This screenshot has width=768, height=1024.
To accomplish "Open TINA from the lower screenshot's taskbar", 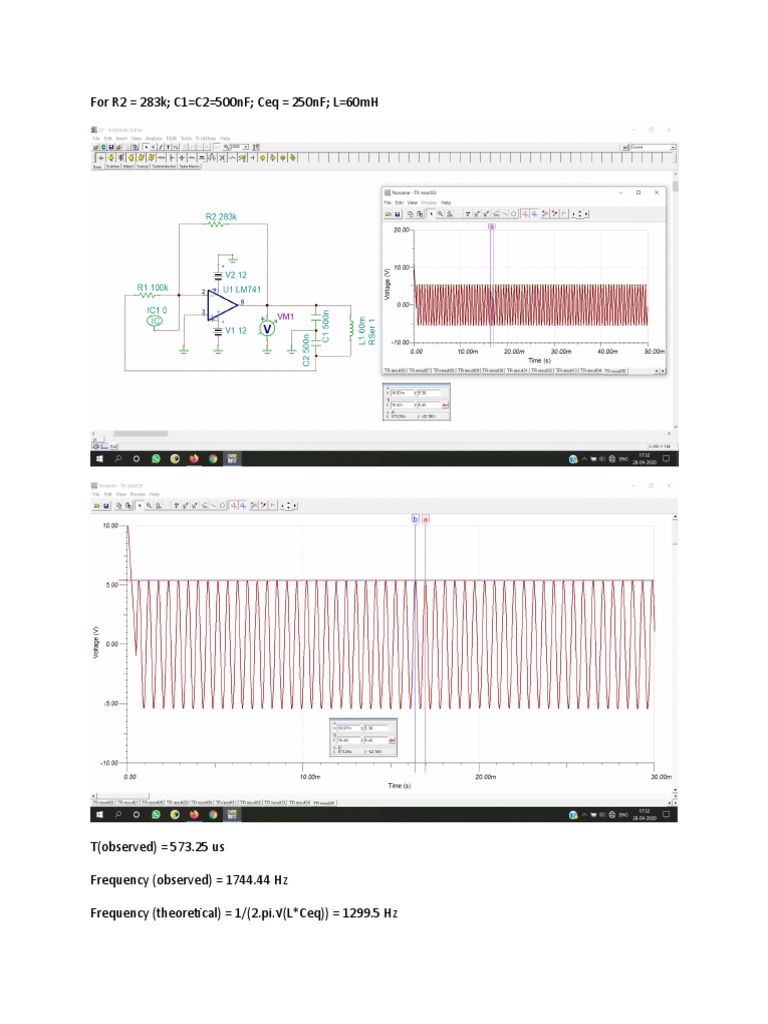I will (232, 814).
